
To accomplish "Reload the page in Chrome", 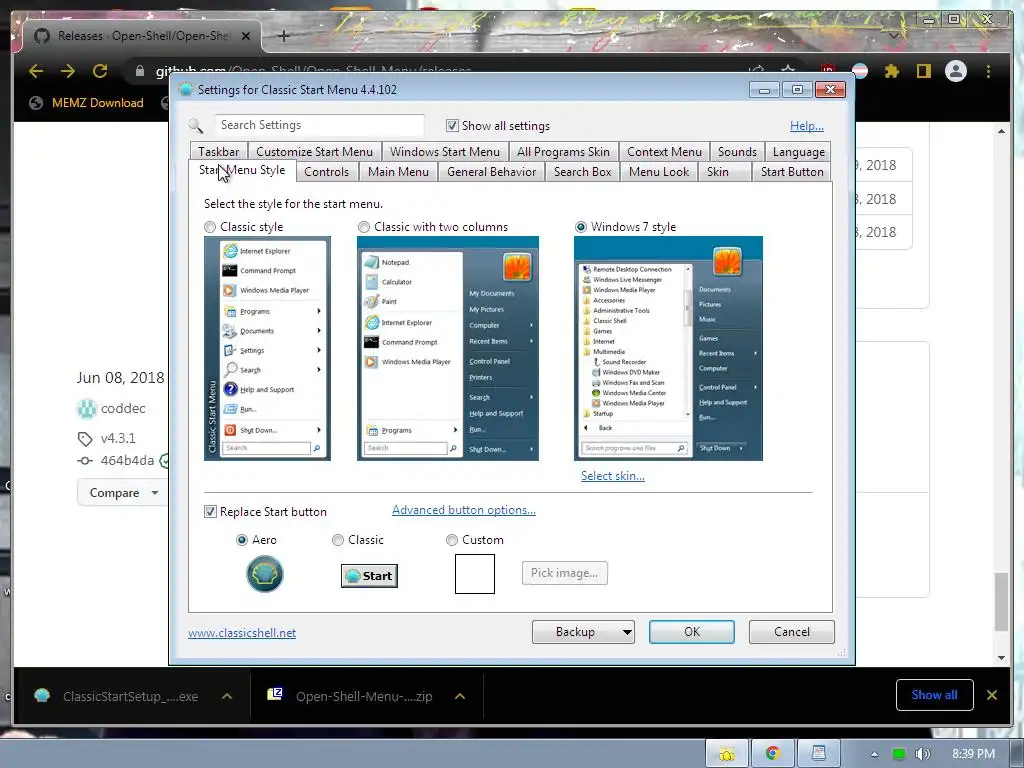I will coord(100,71).
